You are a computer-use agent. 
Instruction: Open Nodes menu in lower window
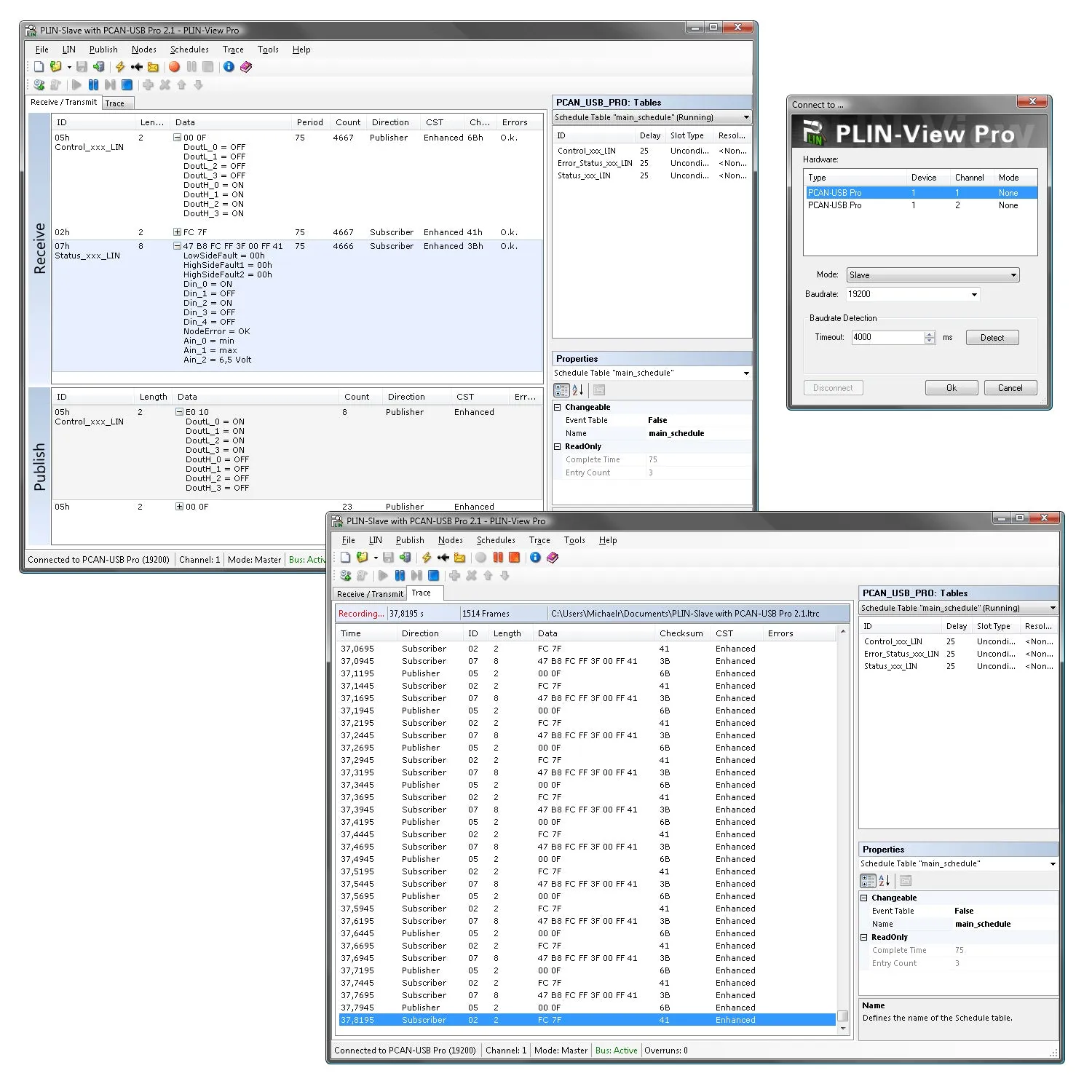tap(451, 540)
